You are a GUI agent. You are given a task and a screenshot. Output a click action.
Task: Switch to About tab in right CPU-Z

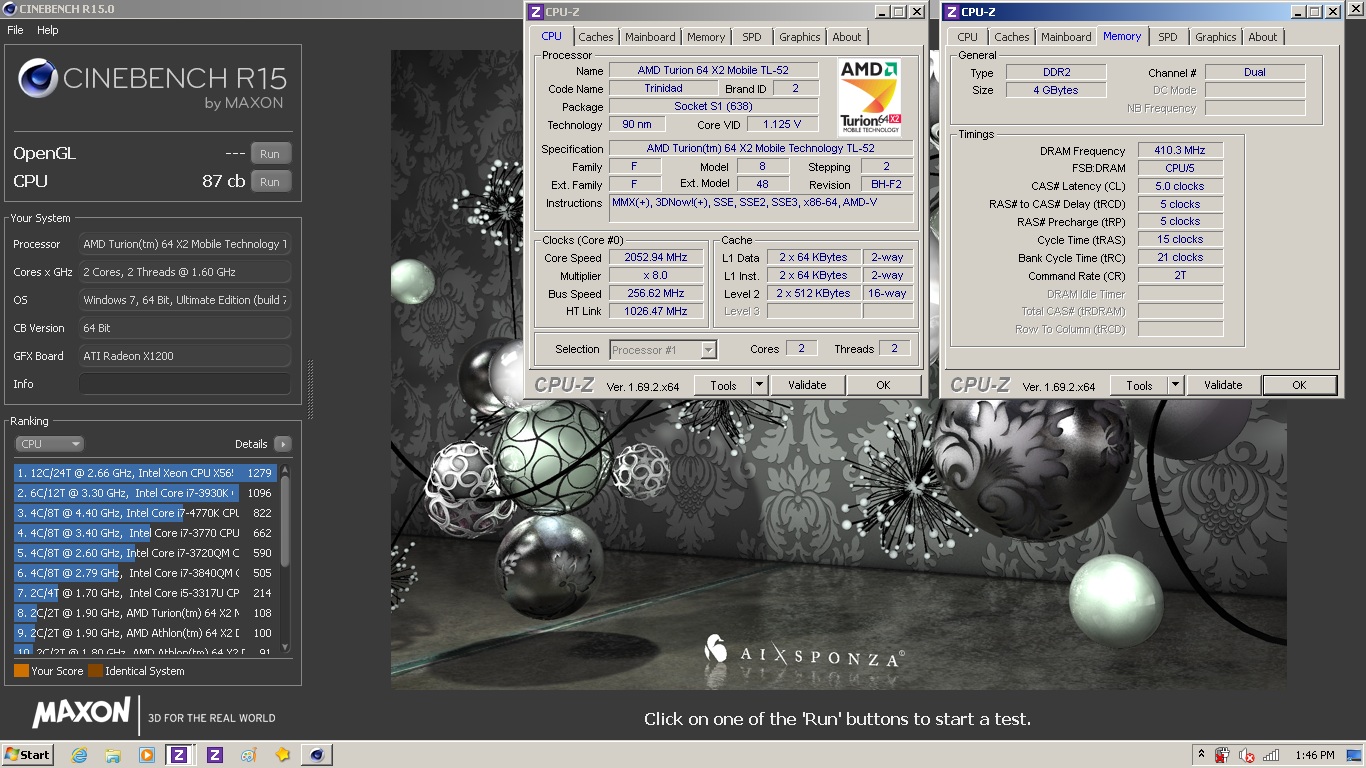pyautogui.click(x=1263, y=37)
